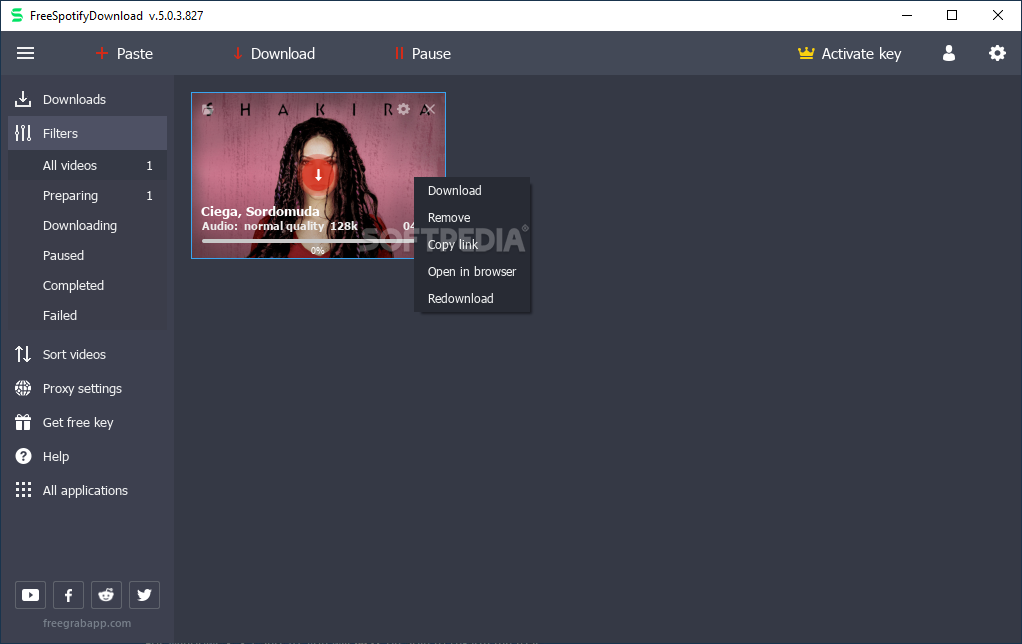Open the Reddit social icon

tap(106, 595)
